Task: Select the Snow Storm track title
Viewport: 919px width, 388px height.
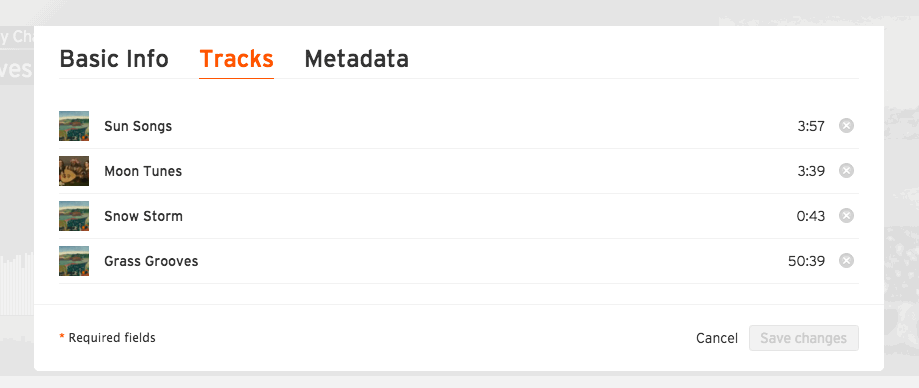Action: tap(144, 216)
